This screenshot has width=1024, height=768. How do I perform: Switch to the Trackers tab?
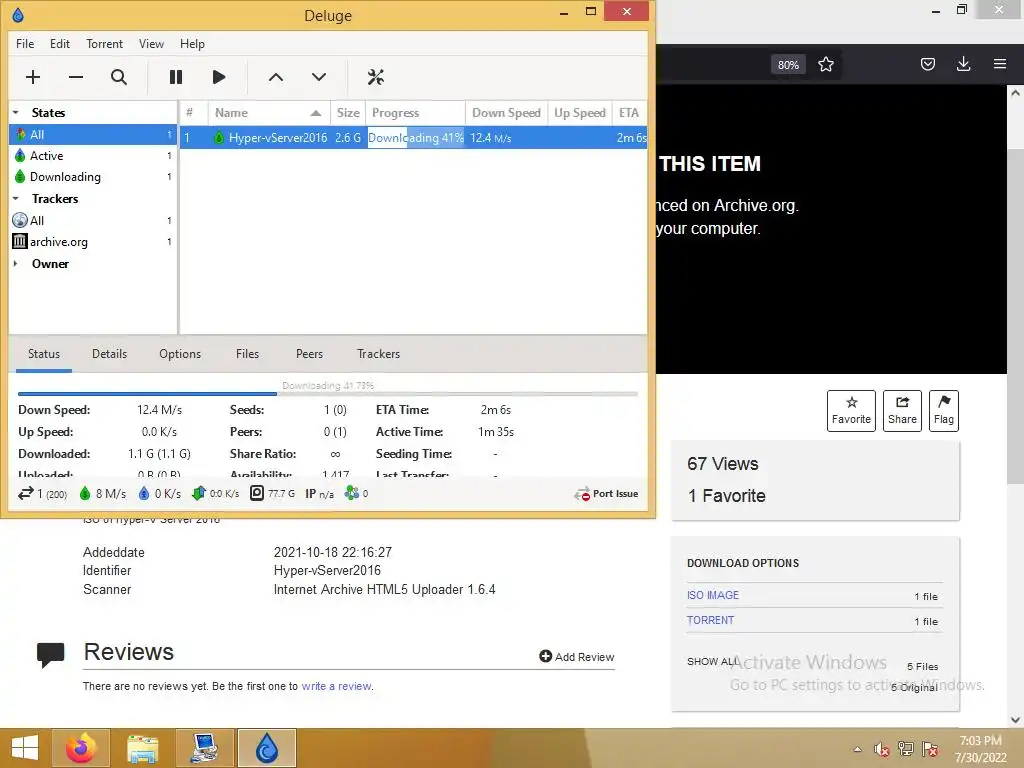[378, 354]
